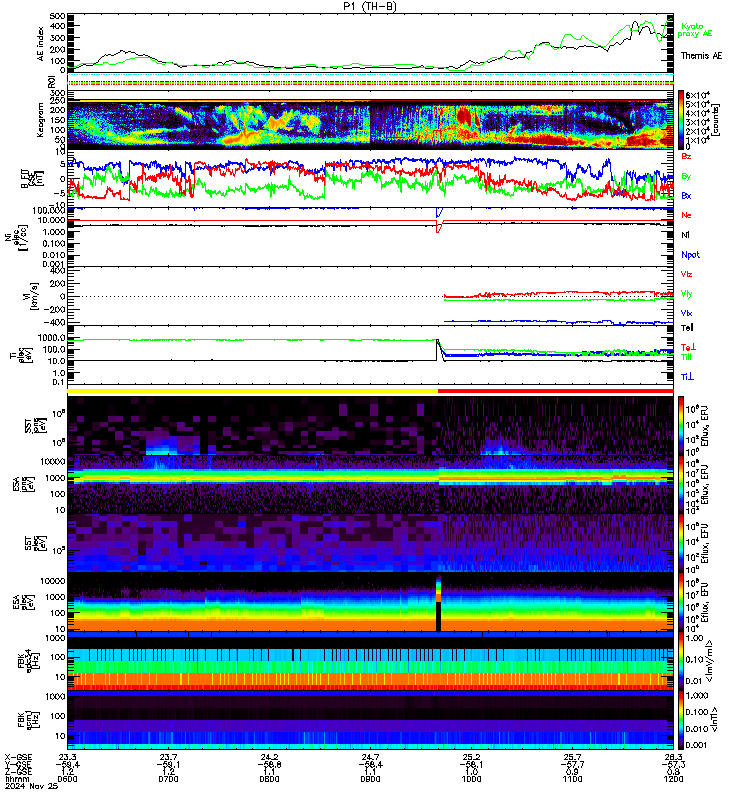Select X-GSE value 25.2
750x800 pixels.
click(x=471, y=757)
